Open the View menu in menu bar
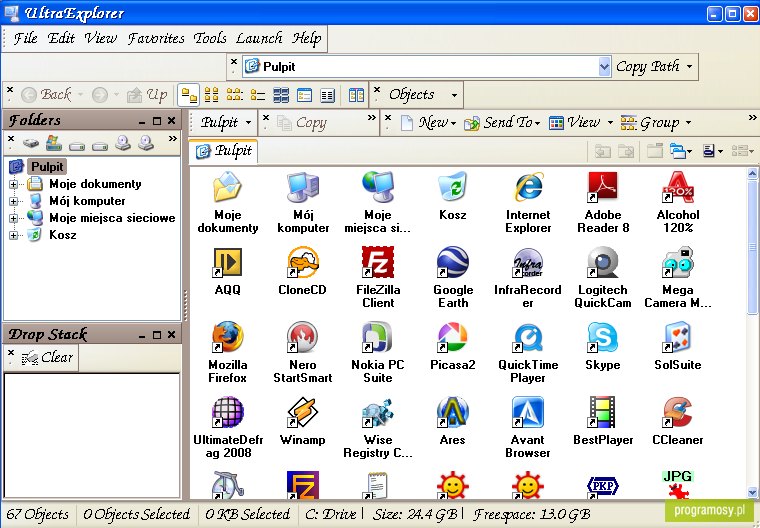 (100, 38)
